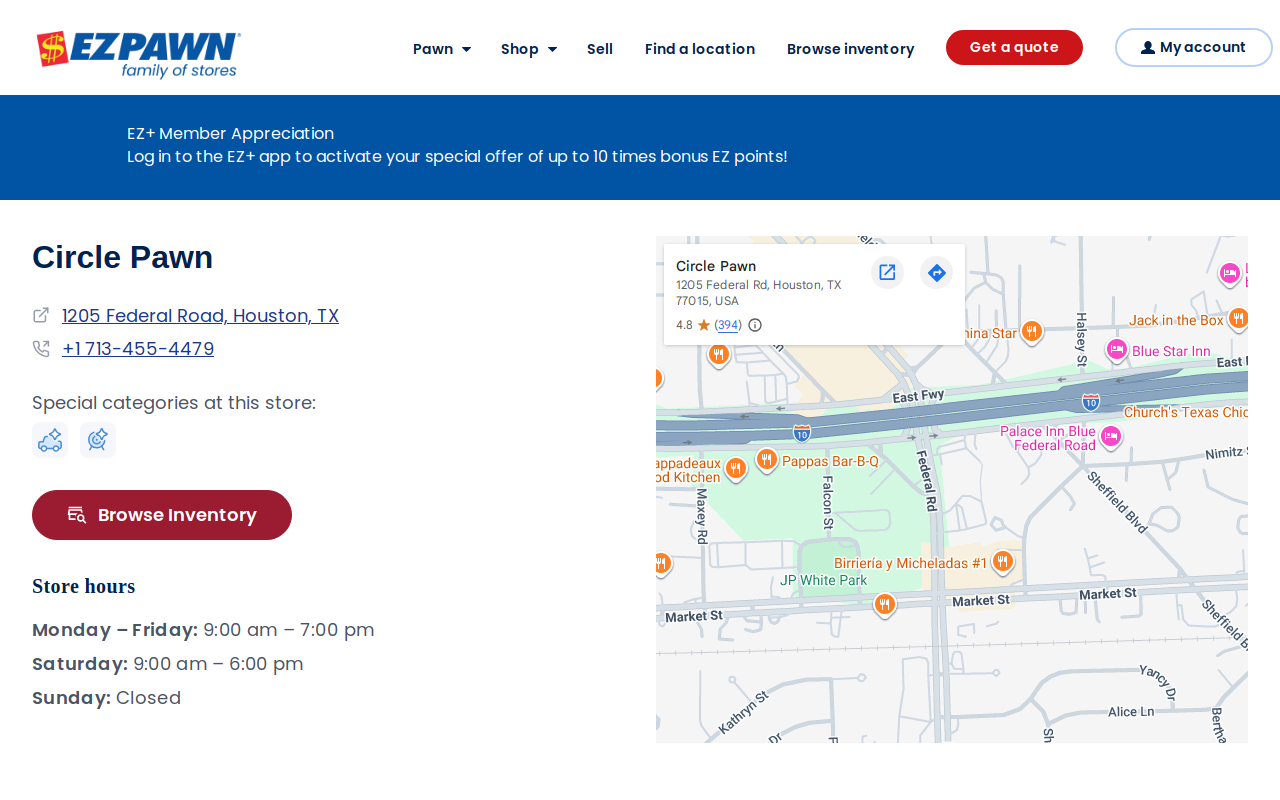Select the Pappadeaux Seafood Kitchen restaurant pin
1280x800 pixels.
point(736,468)
